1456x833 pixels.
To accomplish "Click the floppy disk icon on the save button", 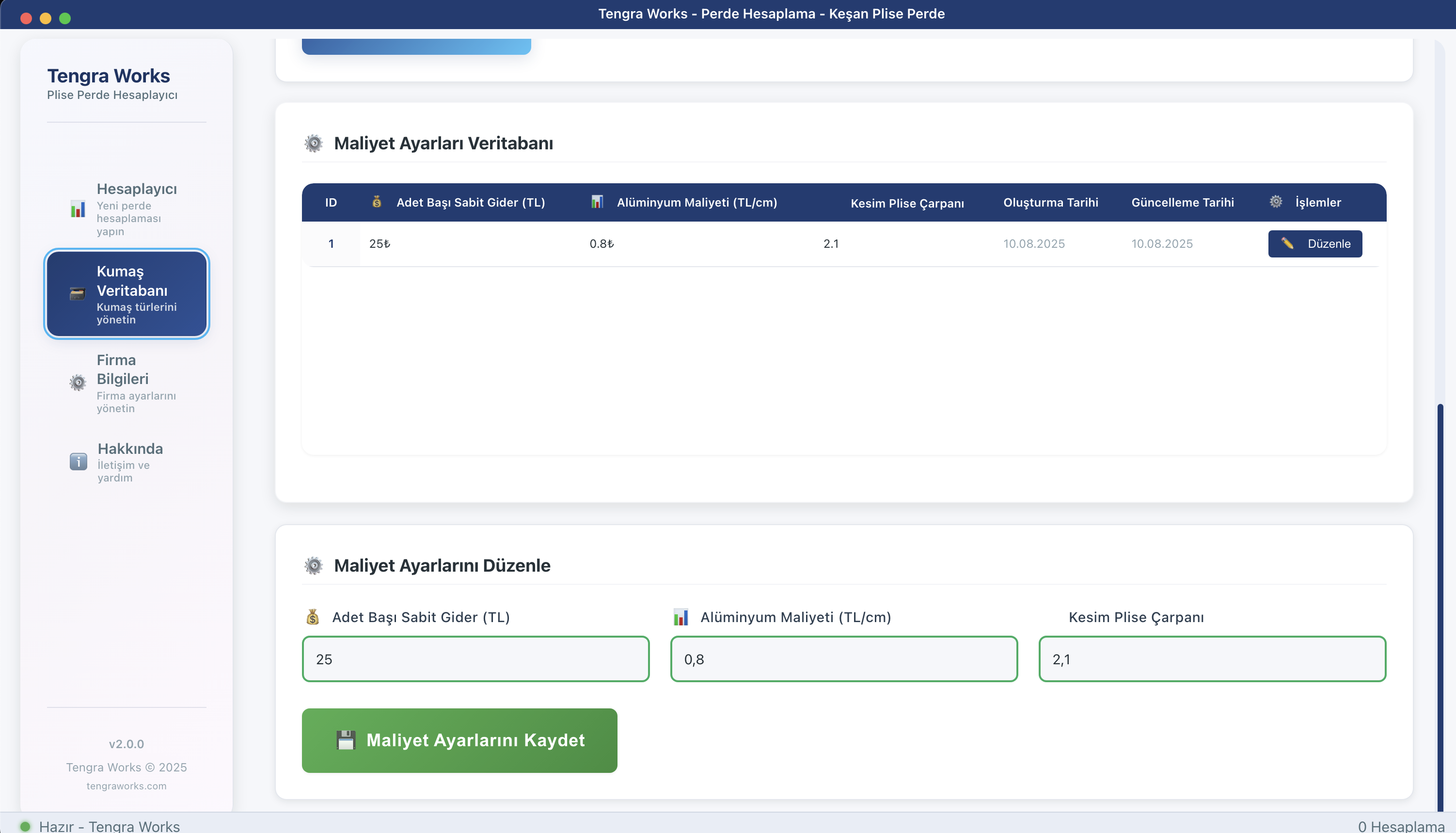I will [x=346, y=740].
